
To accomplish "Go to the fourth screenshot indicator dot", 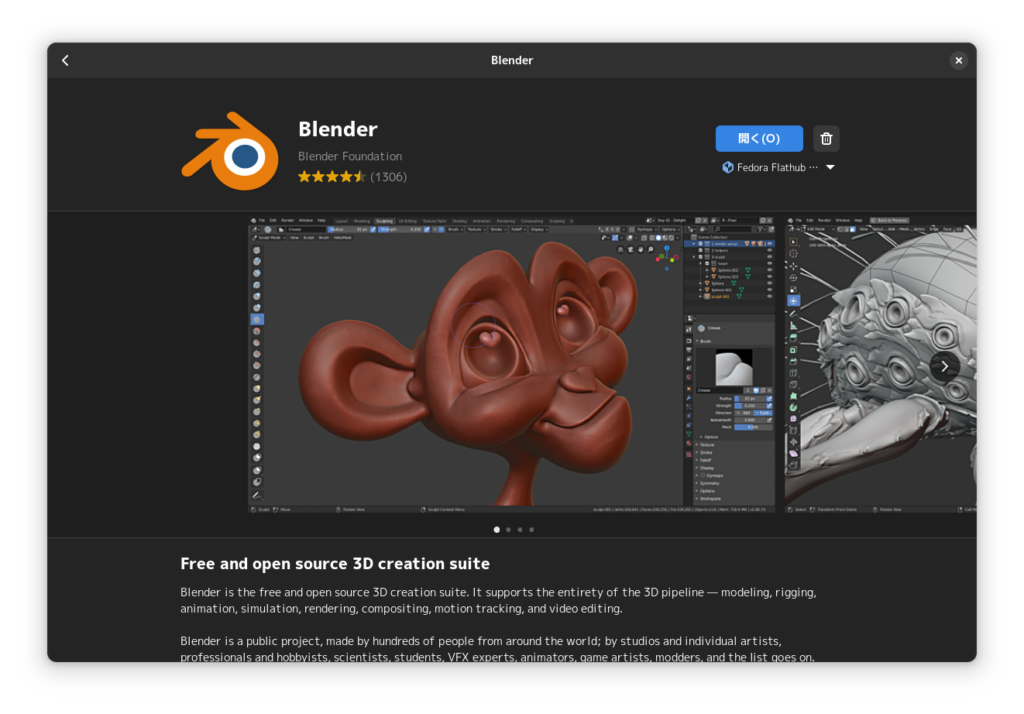I will point(532,530).
